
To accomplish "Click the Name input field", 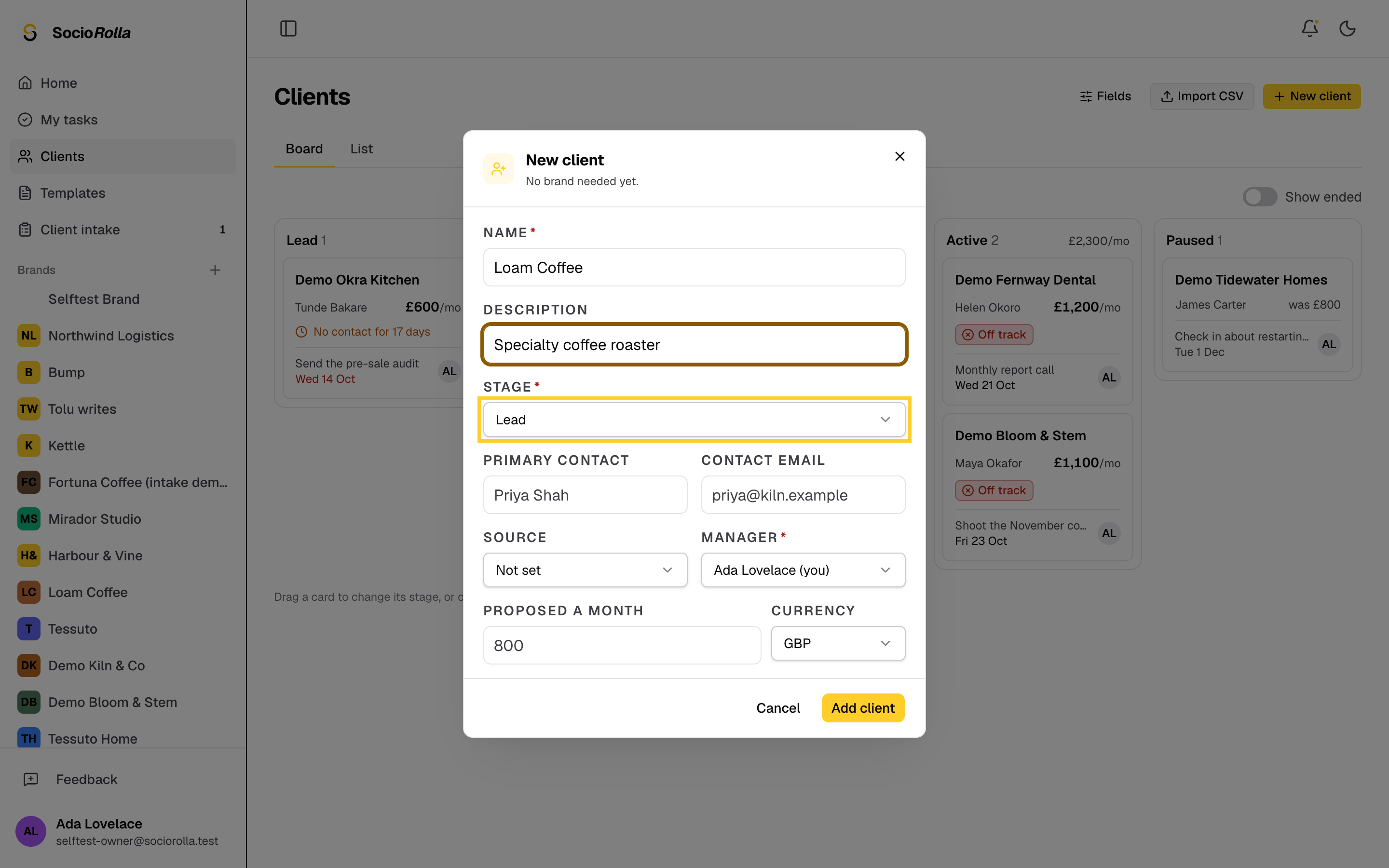I will click(694, 268).
